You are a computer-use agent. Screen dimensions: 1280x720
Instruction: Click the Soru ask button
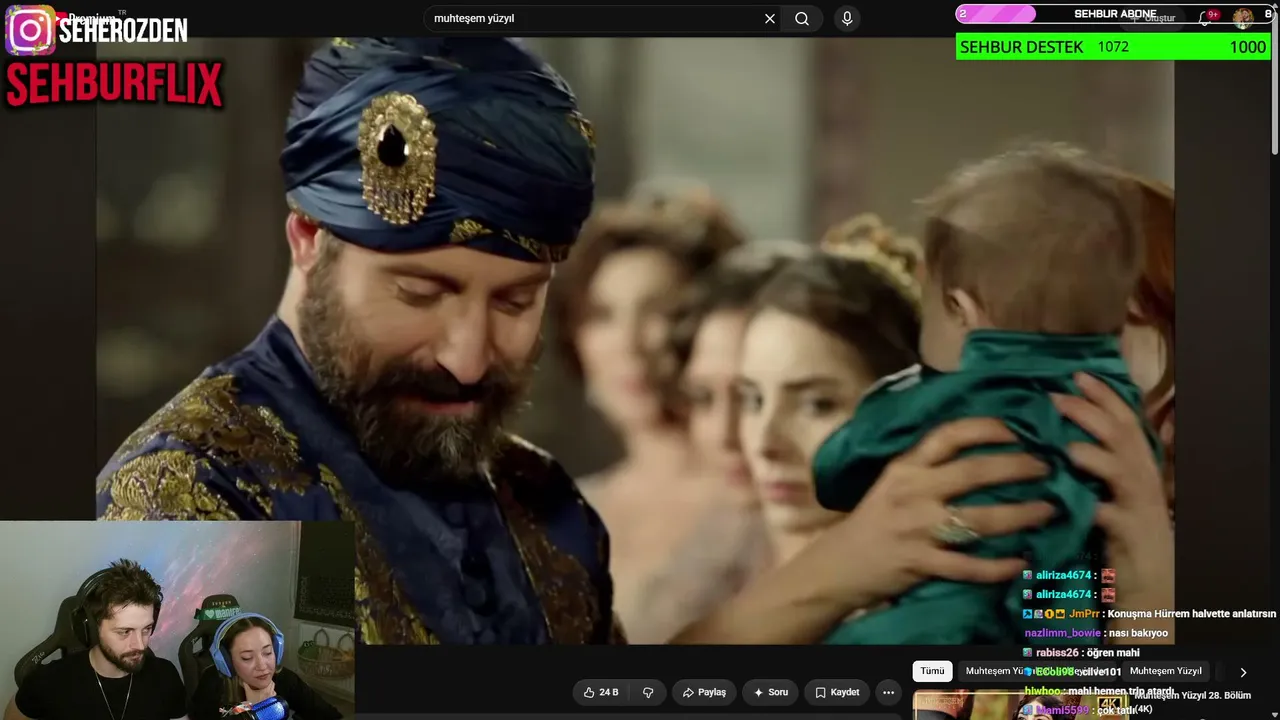point(771,692)
